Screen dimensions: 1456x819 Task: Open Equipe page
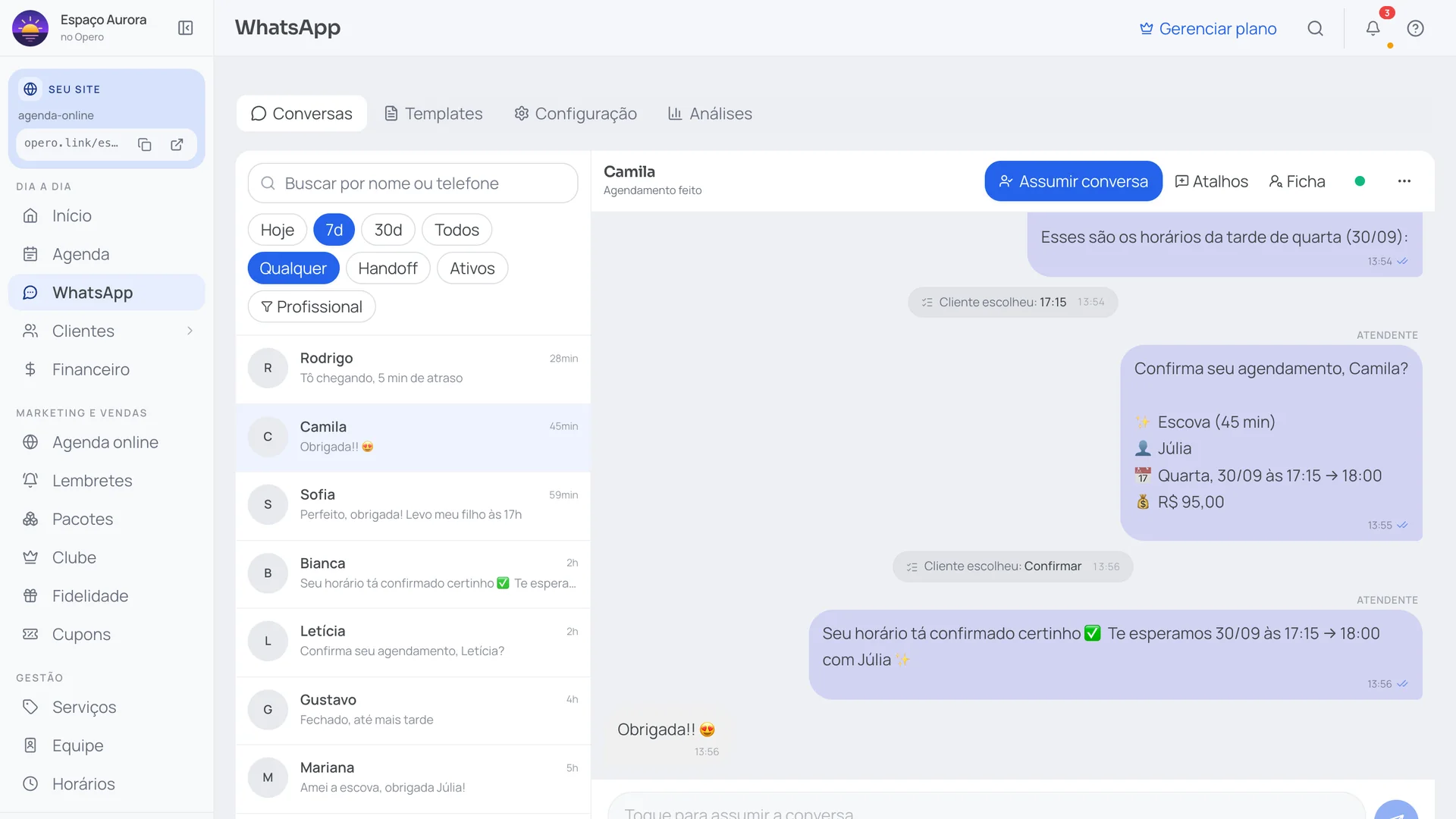pos(107,745)
